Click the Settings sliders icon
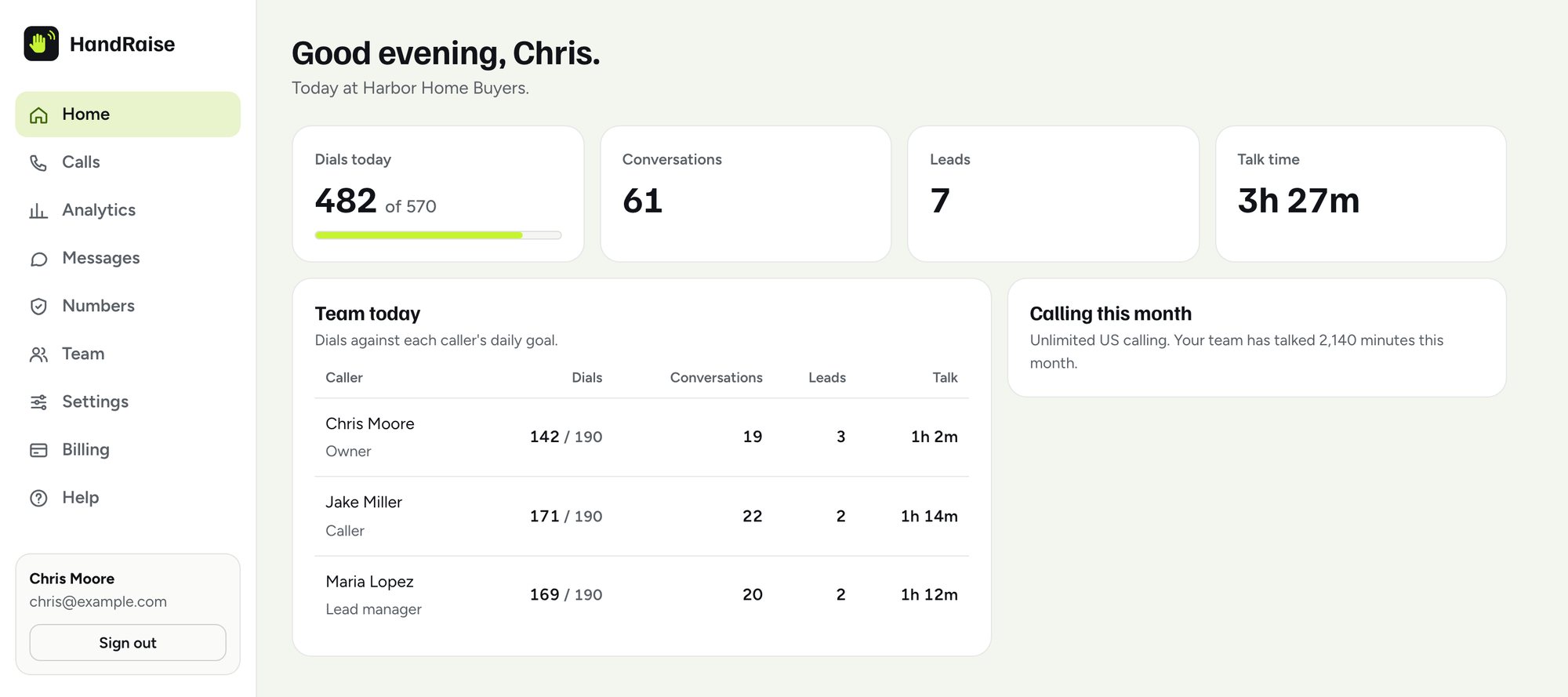Image resolution: width=1568 pixels, height=697 pixels. (38, 402)
